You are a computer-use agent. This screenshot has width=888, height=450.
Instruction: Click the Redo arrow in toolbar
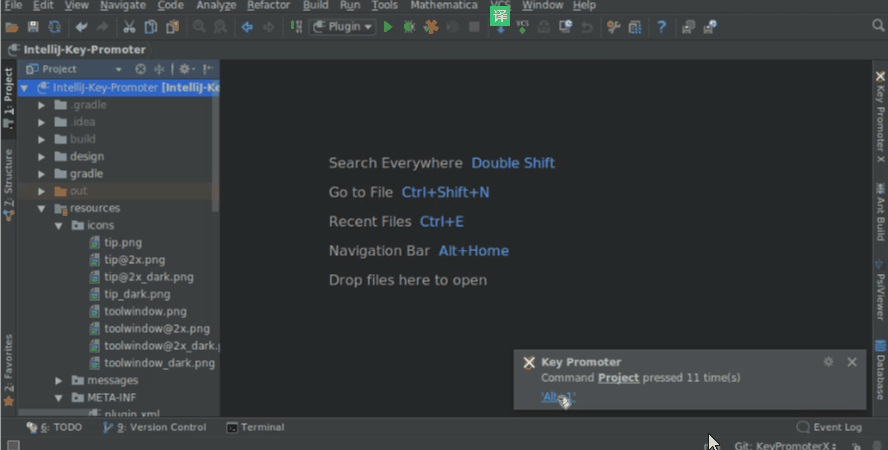coord(103,27)
